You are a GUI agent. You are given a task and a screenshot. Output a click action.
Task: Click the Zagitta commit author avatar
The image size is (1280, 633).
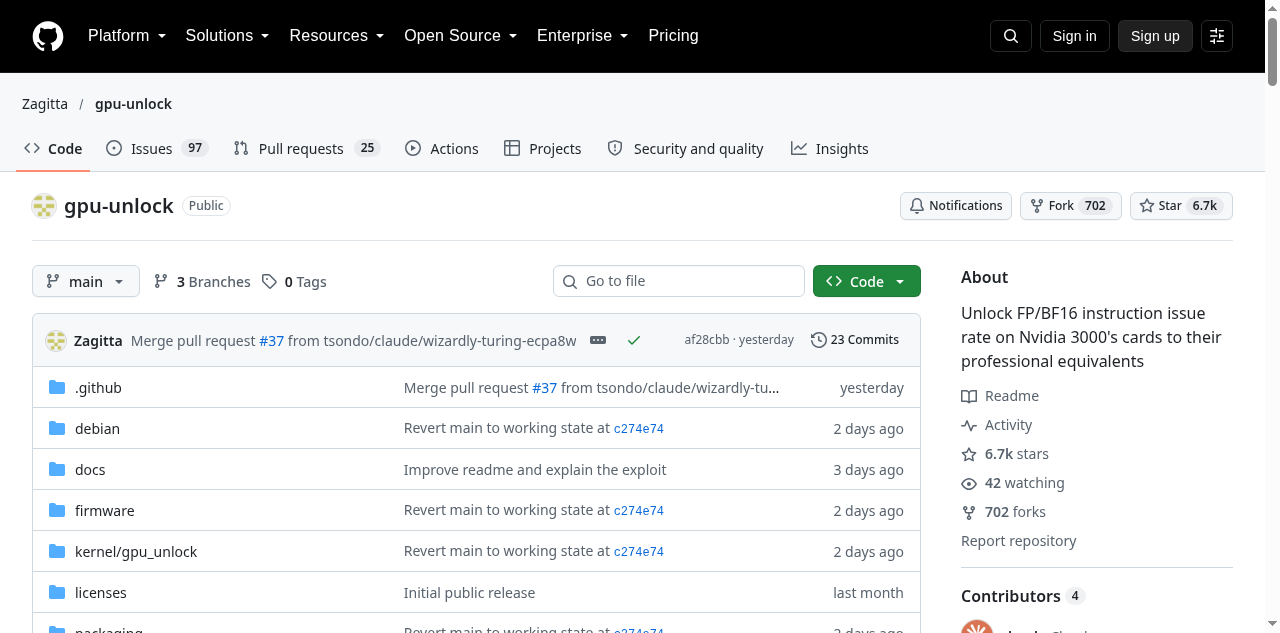click(56, 341)
